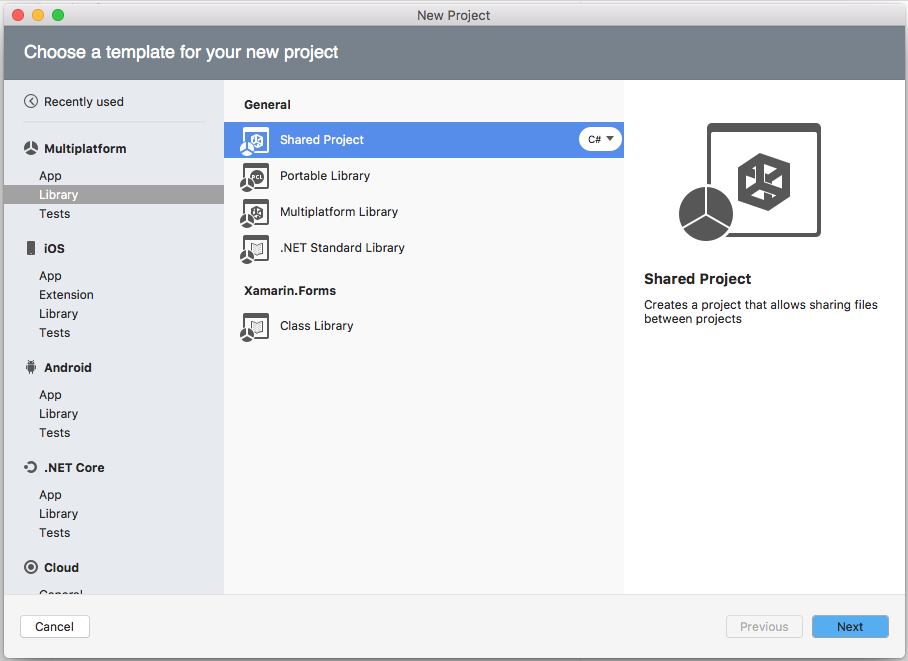The height and width of the screenshot is (661, 908).
Task: Click the Multiplatform category icon
Action: [x=31, y=148]
